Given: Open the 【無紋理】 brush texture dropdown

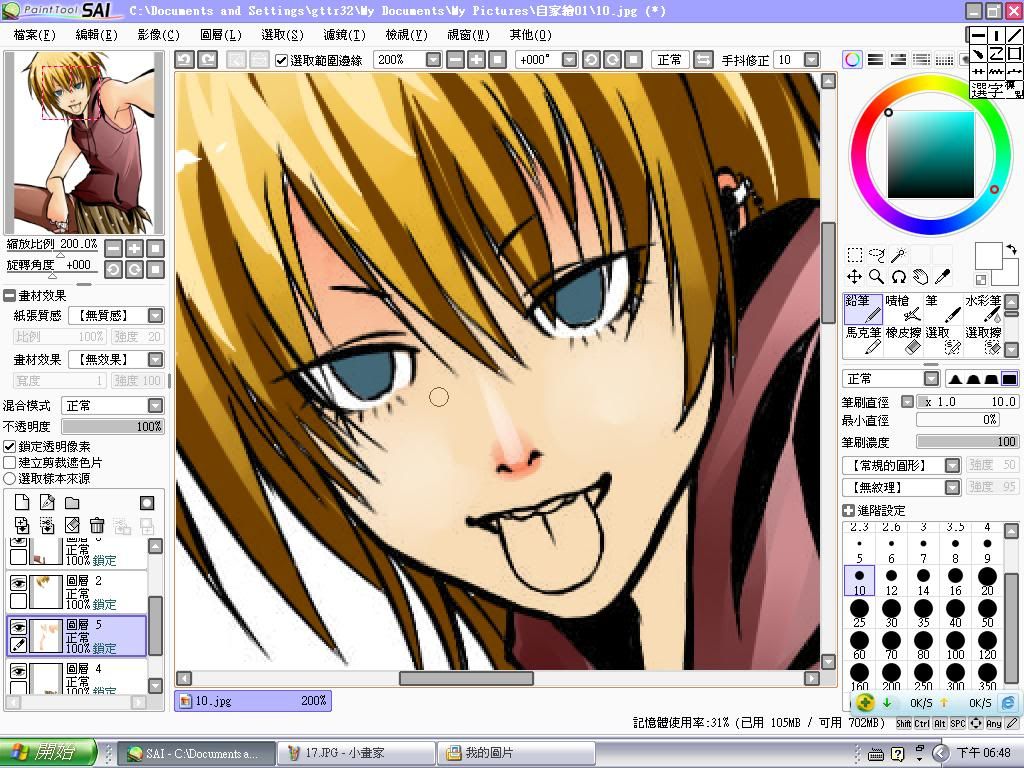Looking at the screenshot, I should (953, 487).
